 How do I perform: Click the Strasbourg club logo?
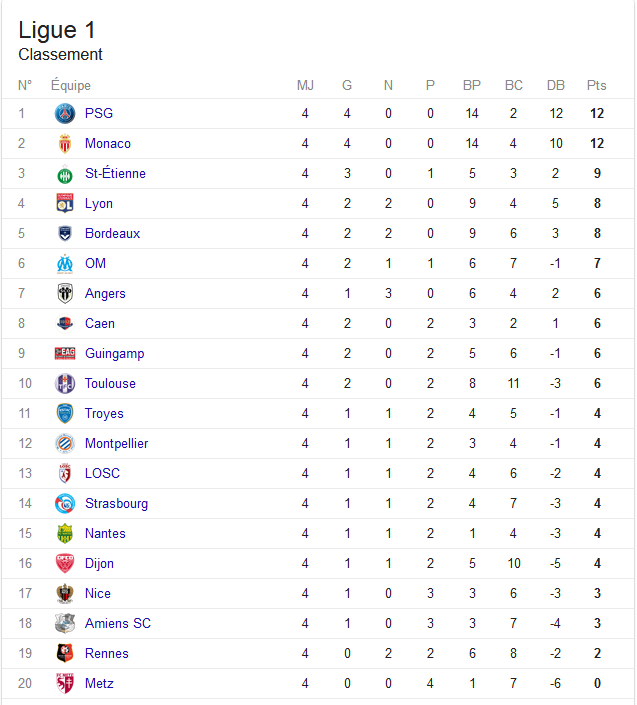tap(65, 504)
